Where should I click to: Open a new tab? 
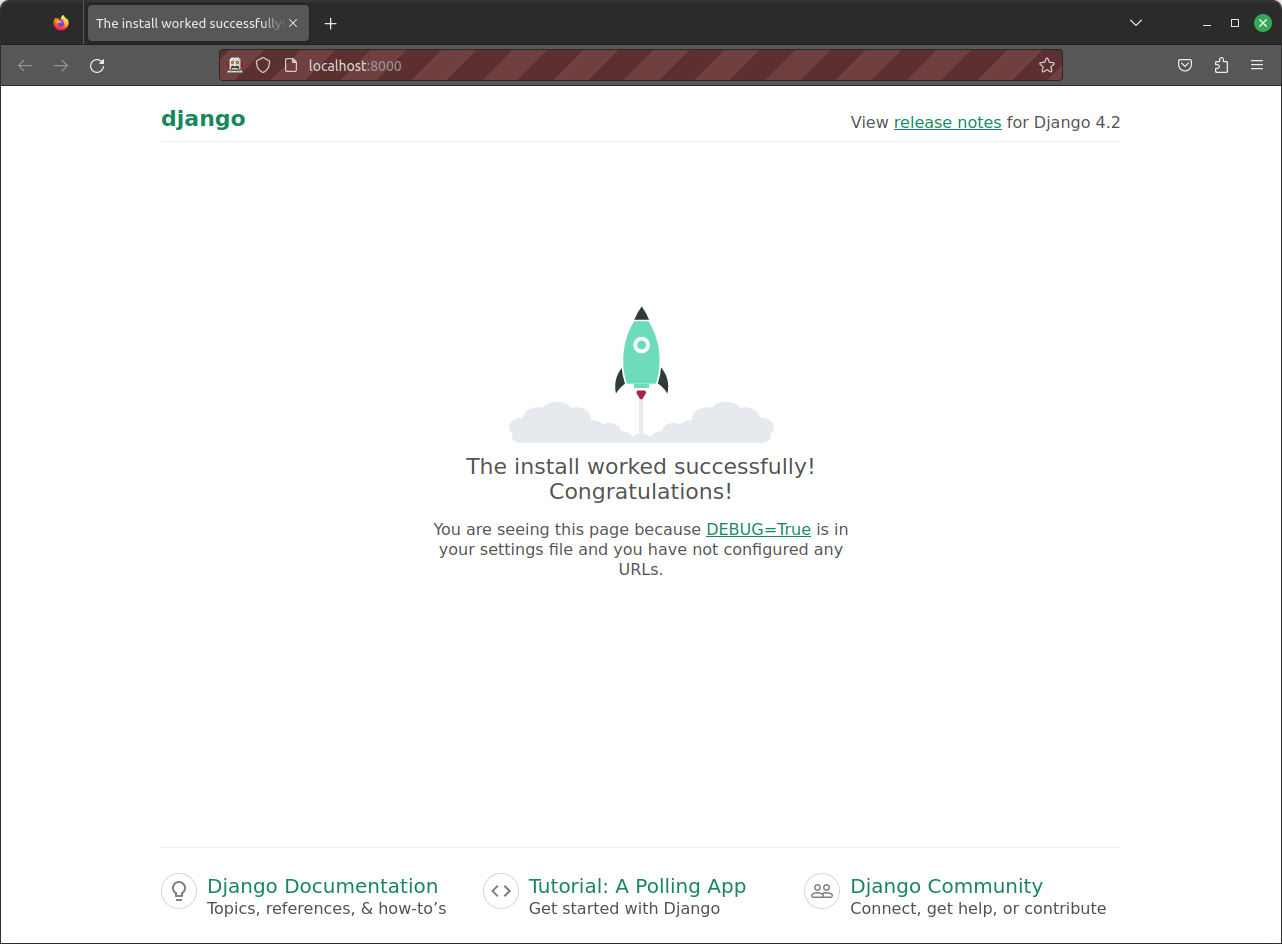point(331,23)
